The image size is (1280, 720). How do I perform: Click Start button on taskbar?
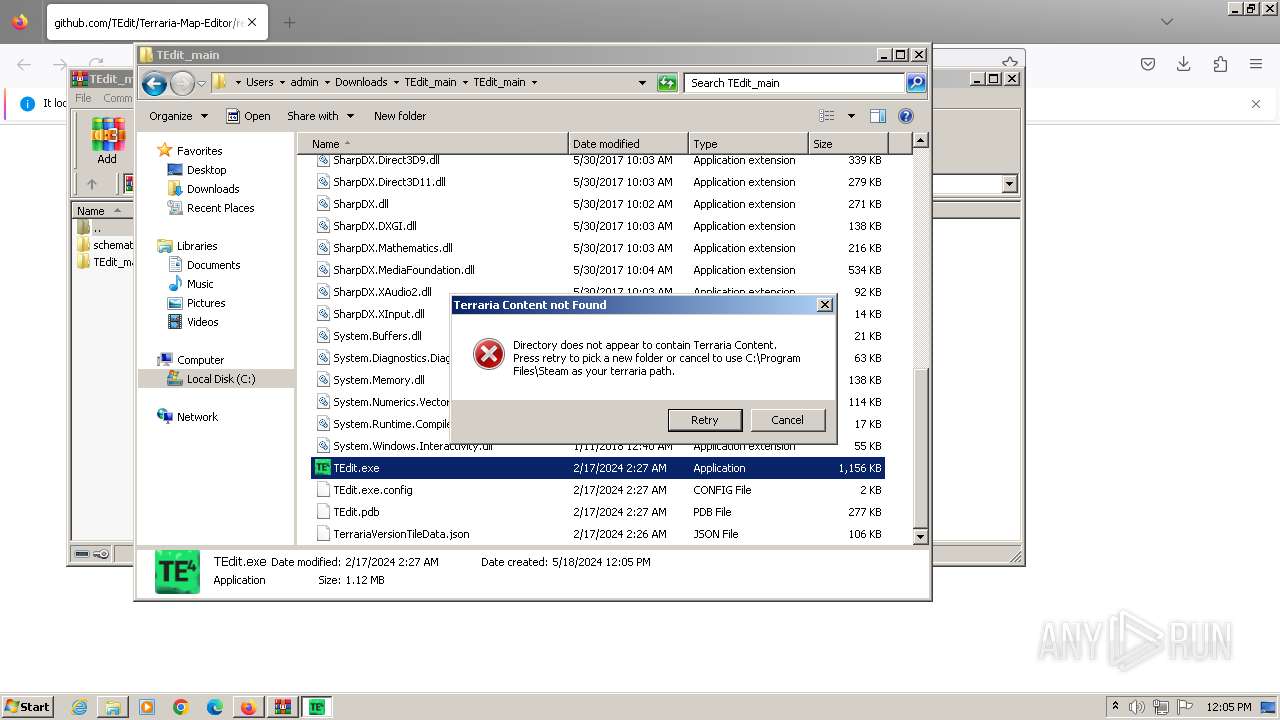point(27,707)
